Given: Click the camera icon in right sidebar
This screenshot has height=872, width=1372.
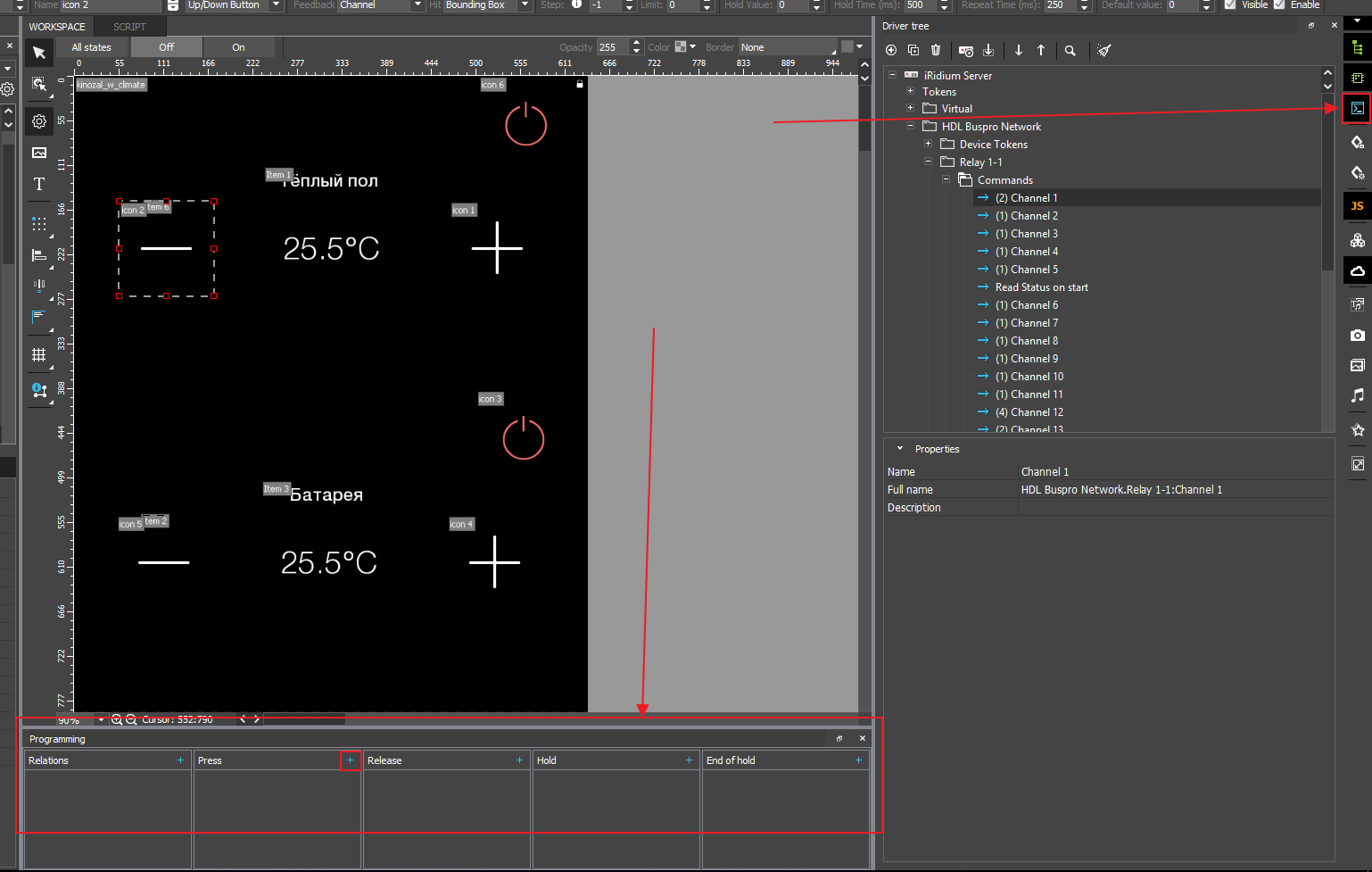Looking at the screenshot, I should point(1357,336).
